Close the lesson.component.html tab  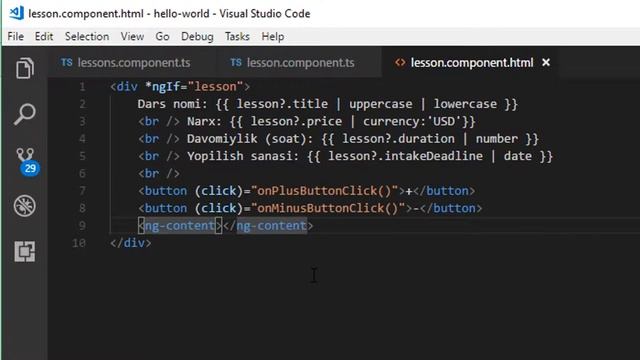pyautogui.click(x=546, y=62)
